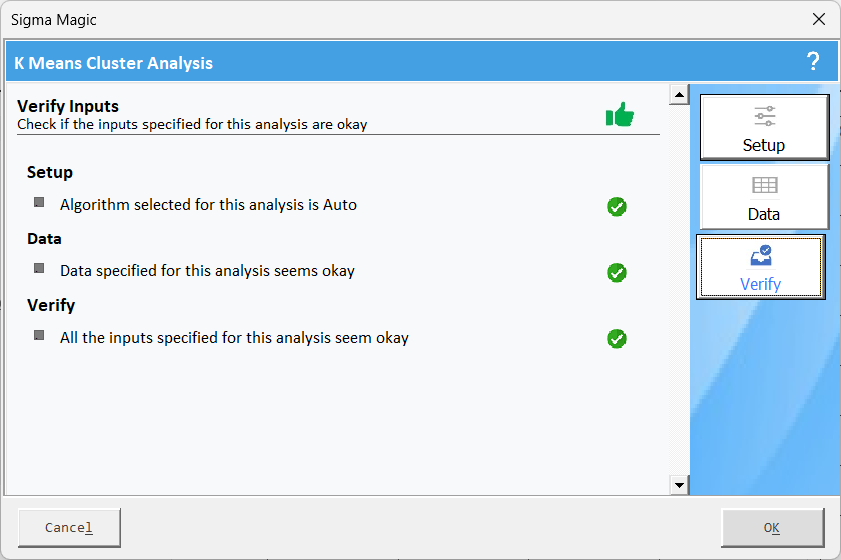Click the scroll down arrow
Screen dimensions: 841x560
point(680,485)
